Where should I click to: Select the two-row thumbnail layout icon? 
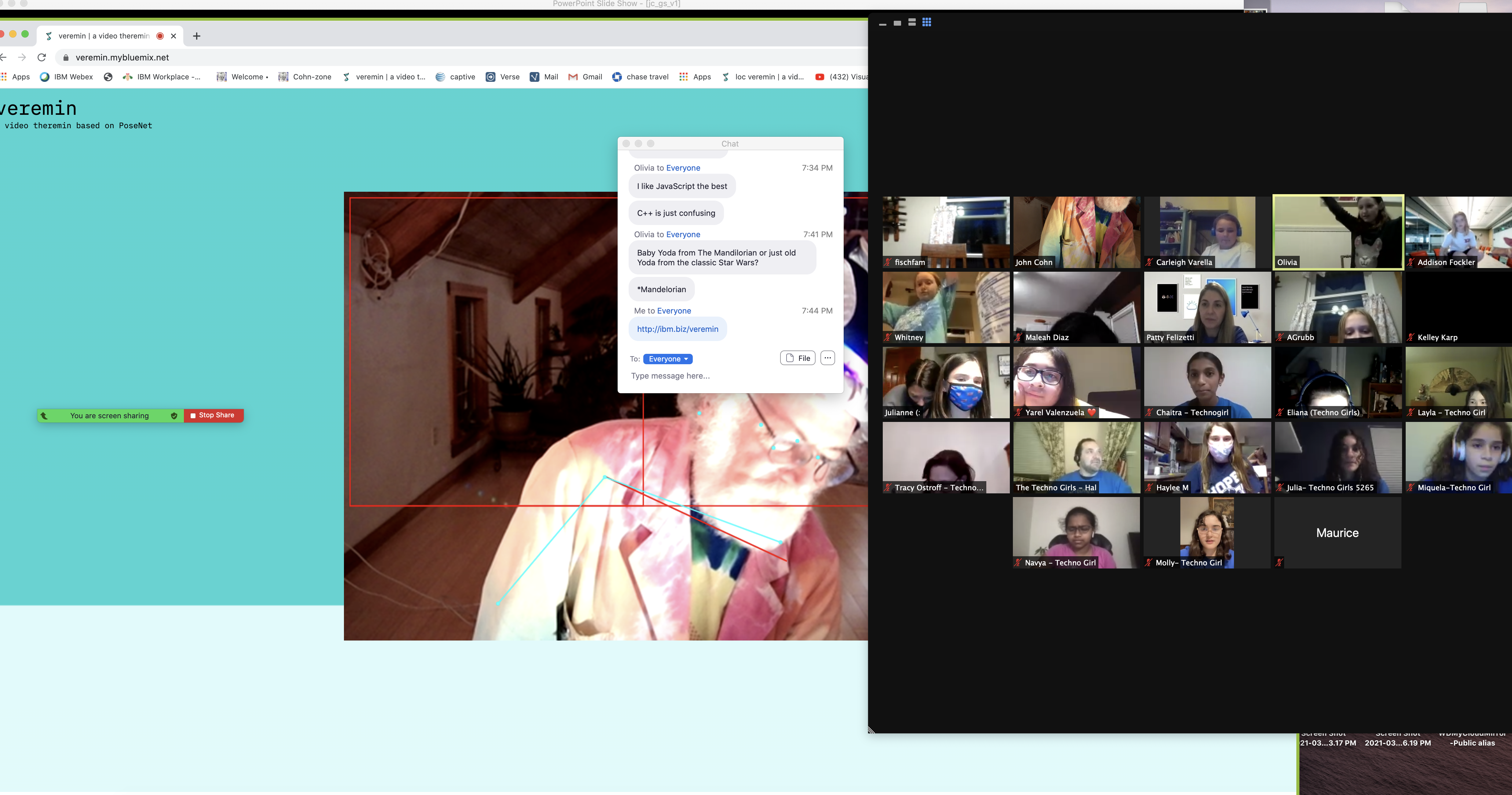tap(912, 22)
